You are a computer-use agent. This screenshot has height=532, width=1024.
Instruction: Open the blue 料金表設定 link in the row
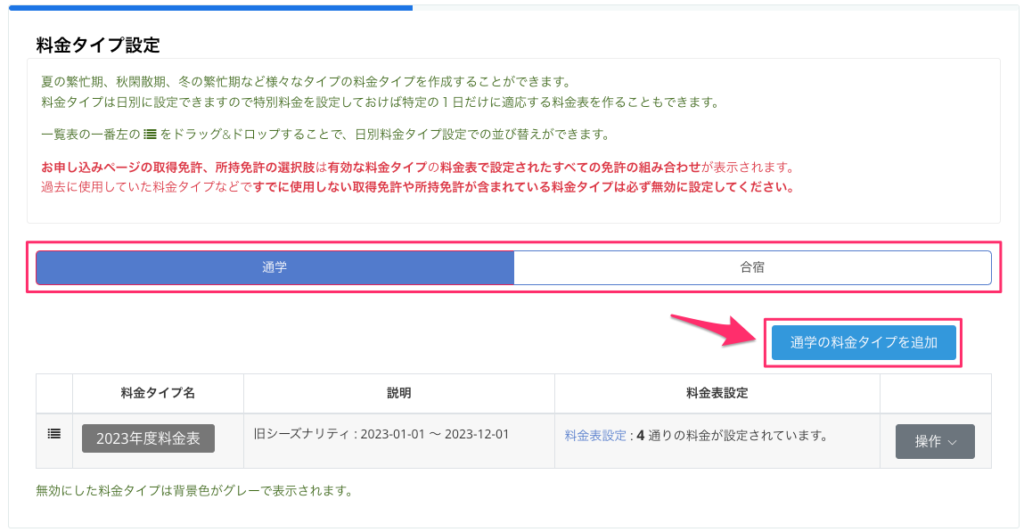tap(595, 436)
